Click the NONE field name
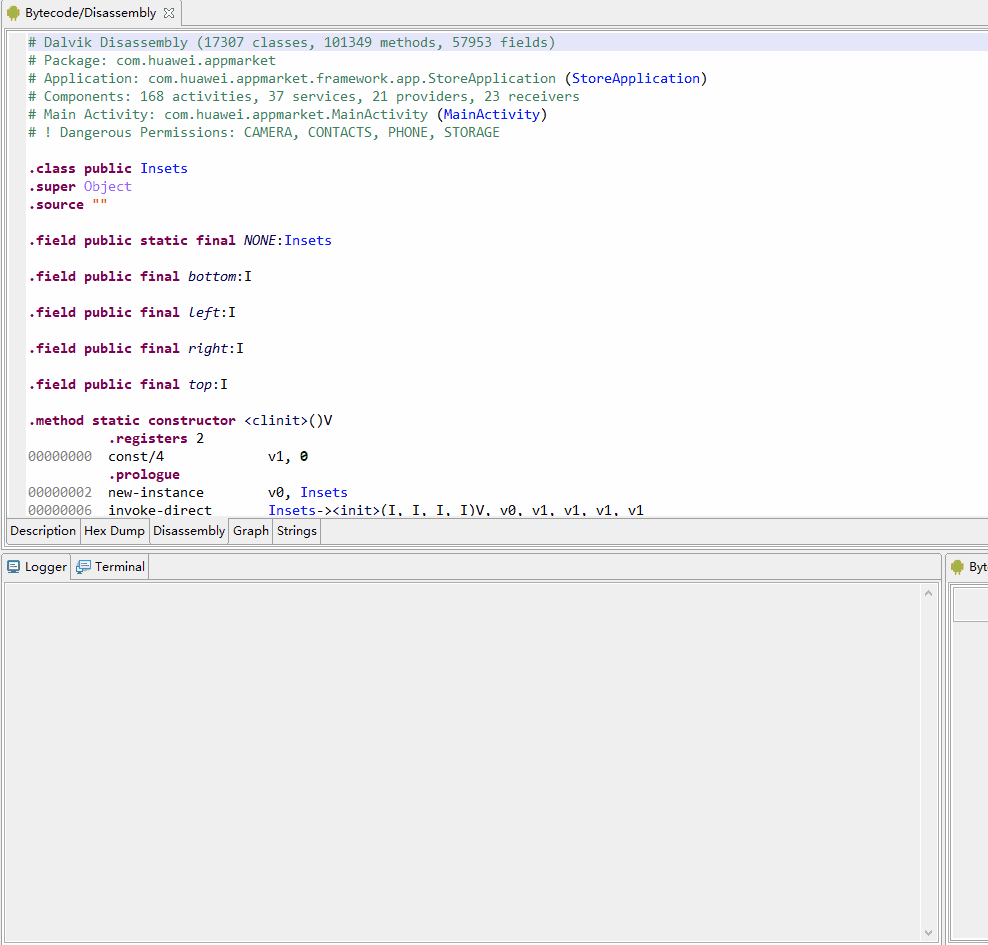The width and height of the screenshot is (988, 945). 260,240
